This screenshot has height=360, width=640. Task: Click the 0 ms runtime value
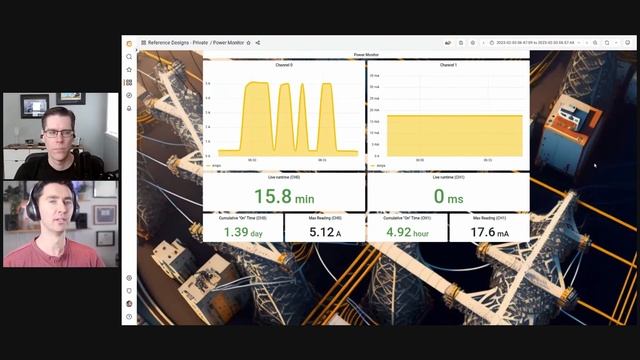(x=448, y=196)
